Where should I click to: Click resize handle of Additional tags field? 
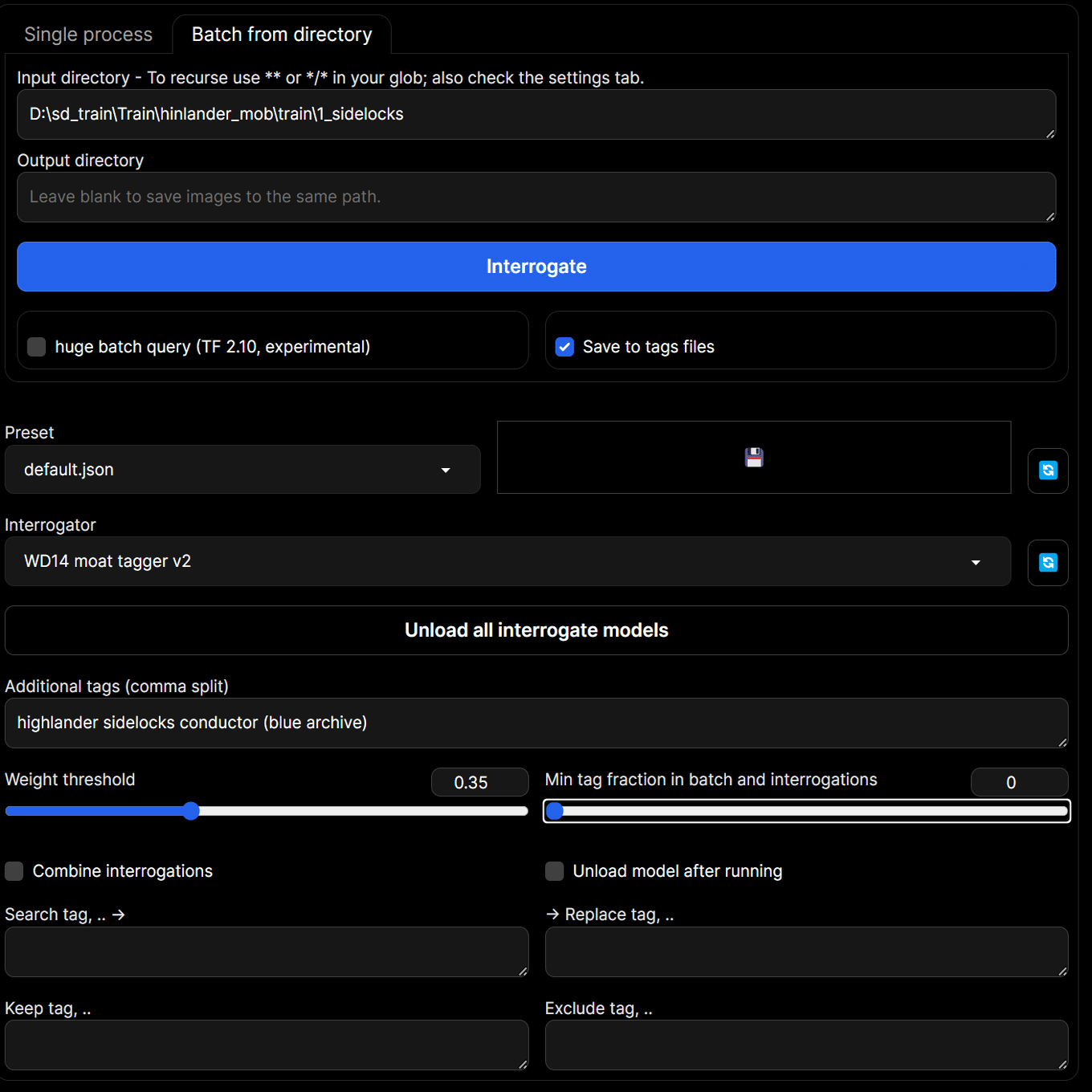click(1062, 742)
